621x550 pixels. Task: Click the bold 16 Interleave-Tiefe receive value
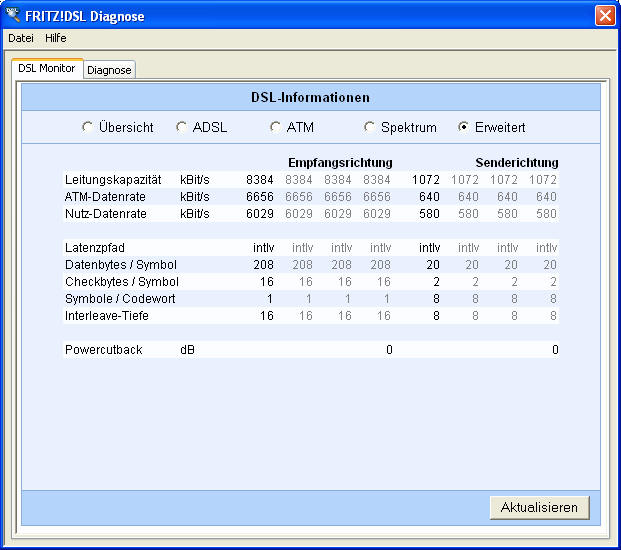coord(267,316)
